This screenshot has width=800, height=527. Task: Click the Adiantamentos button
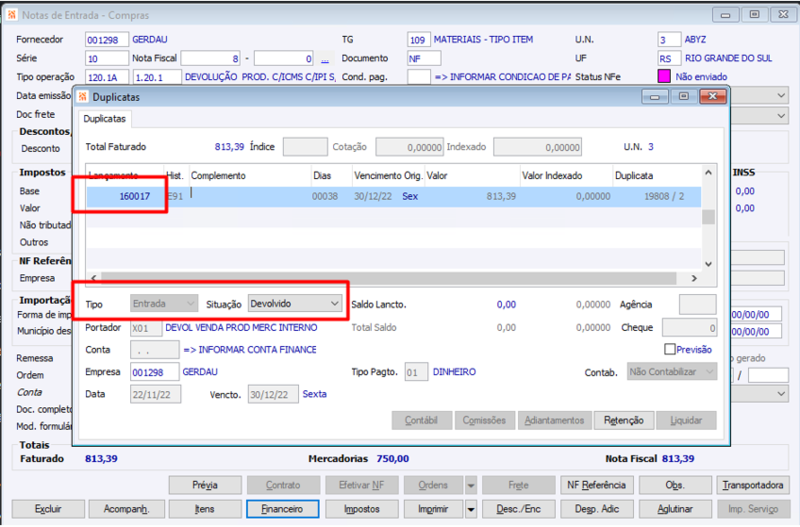click(554, 420)
